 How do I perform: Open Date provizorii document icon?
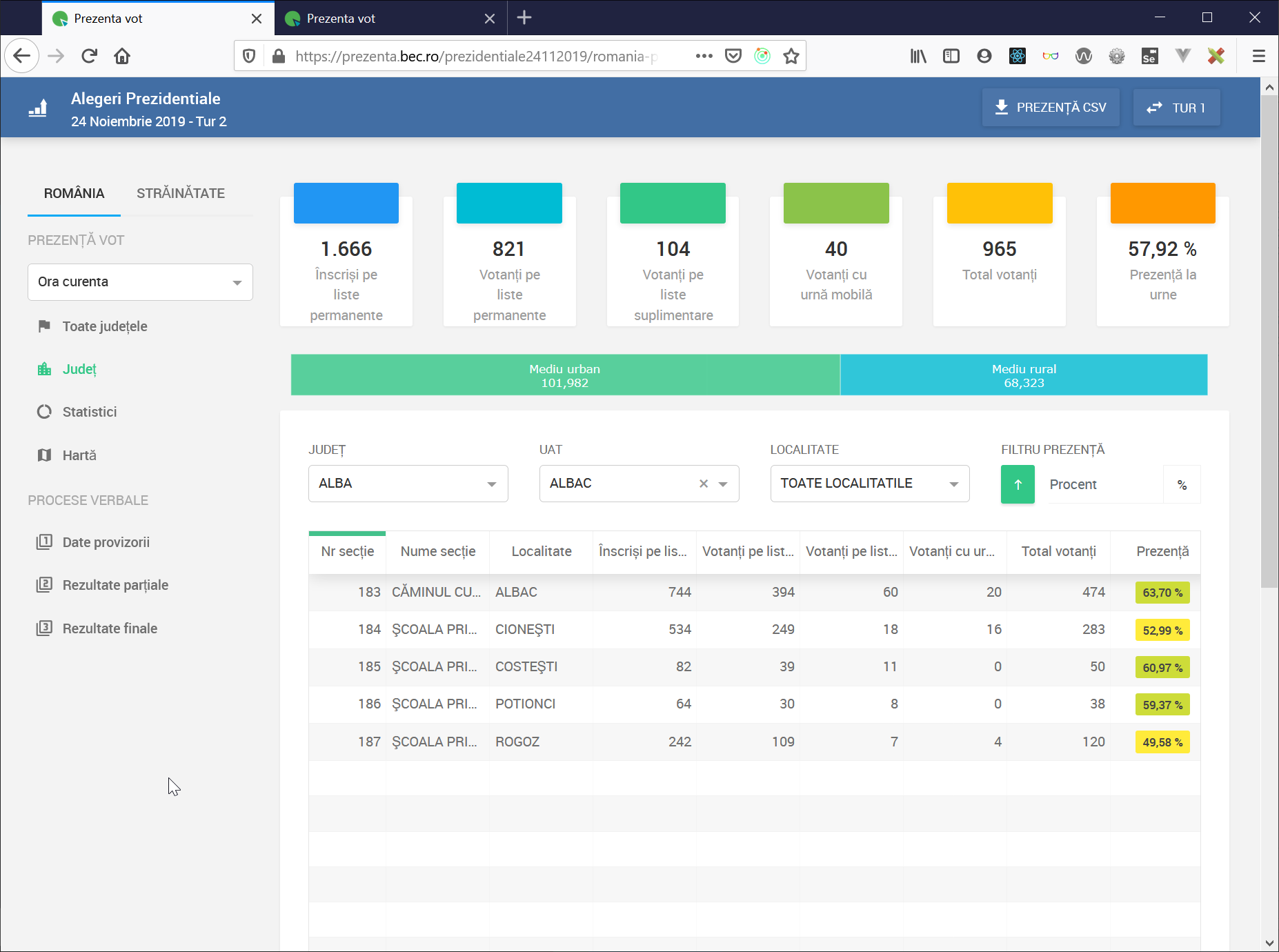(44, 542)
